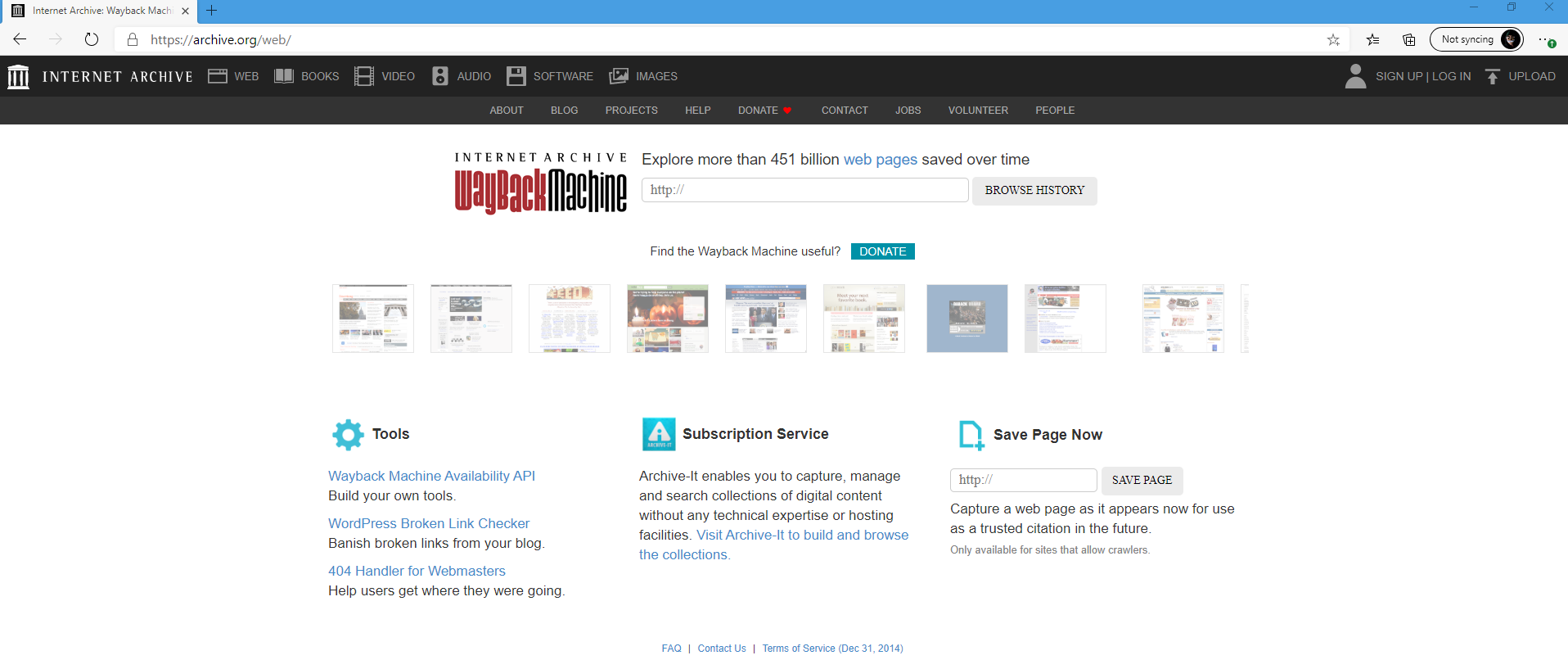Viewport: 1568px width, 660px height.
Task: Click the 'Save Page Now' heading text
Action: [1048, 435]
